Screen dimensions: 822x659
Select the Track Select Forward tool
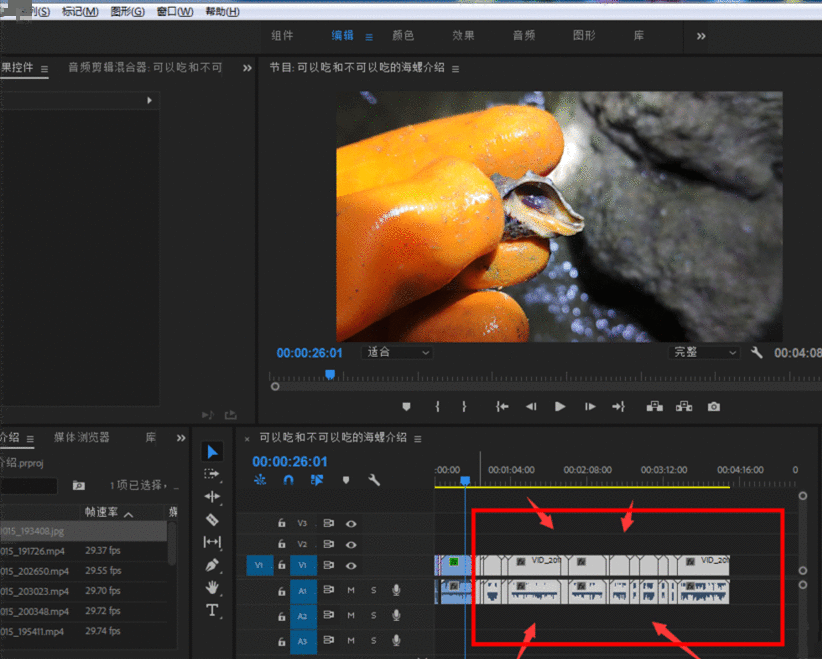212,474
